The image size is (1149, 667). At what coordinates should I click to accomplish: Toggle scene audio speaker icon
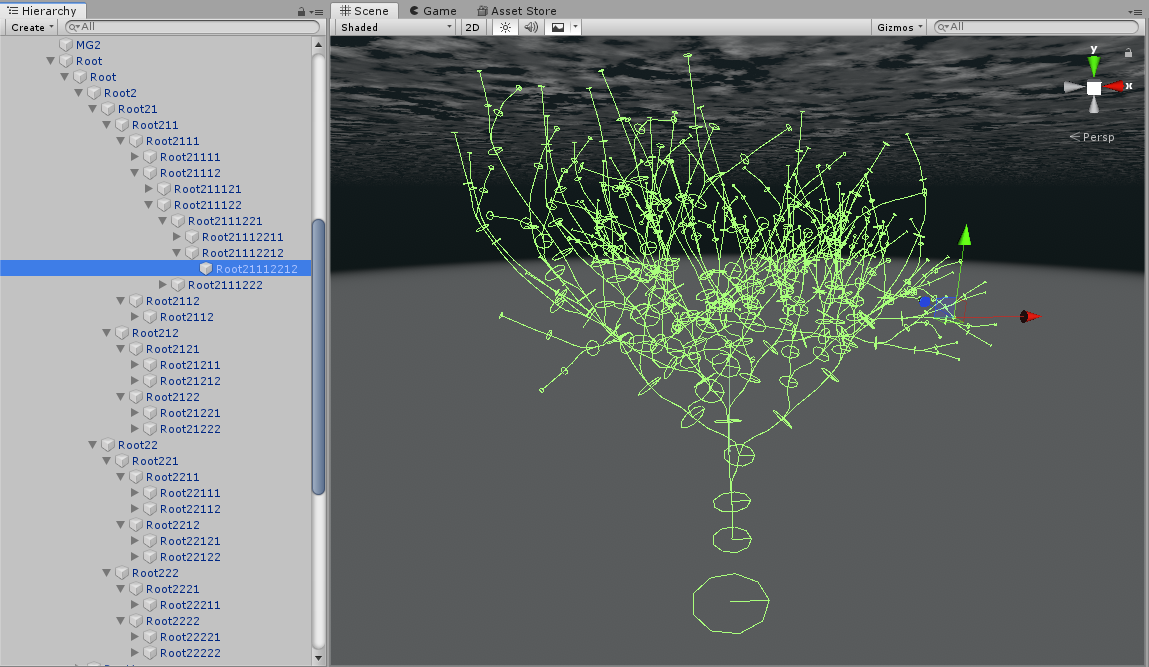click(x=531, y=27)
